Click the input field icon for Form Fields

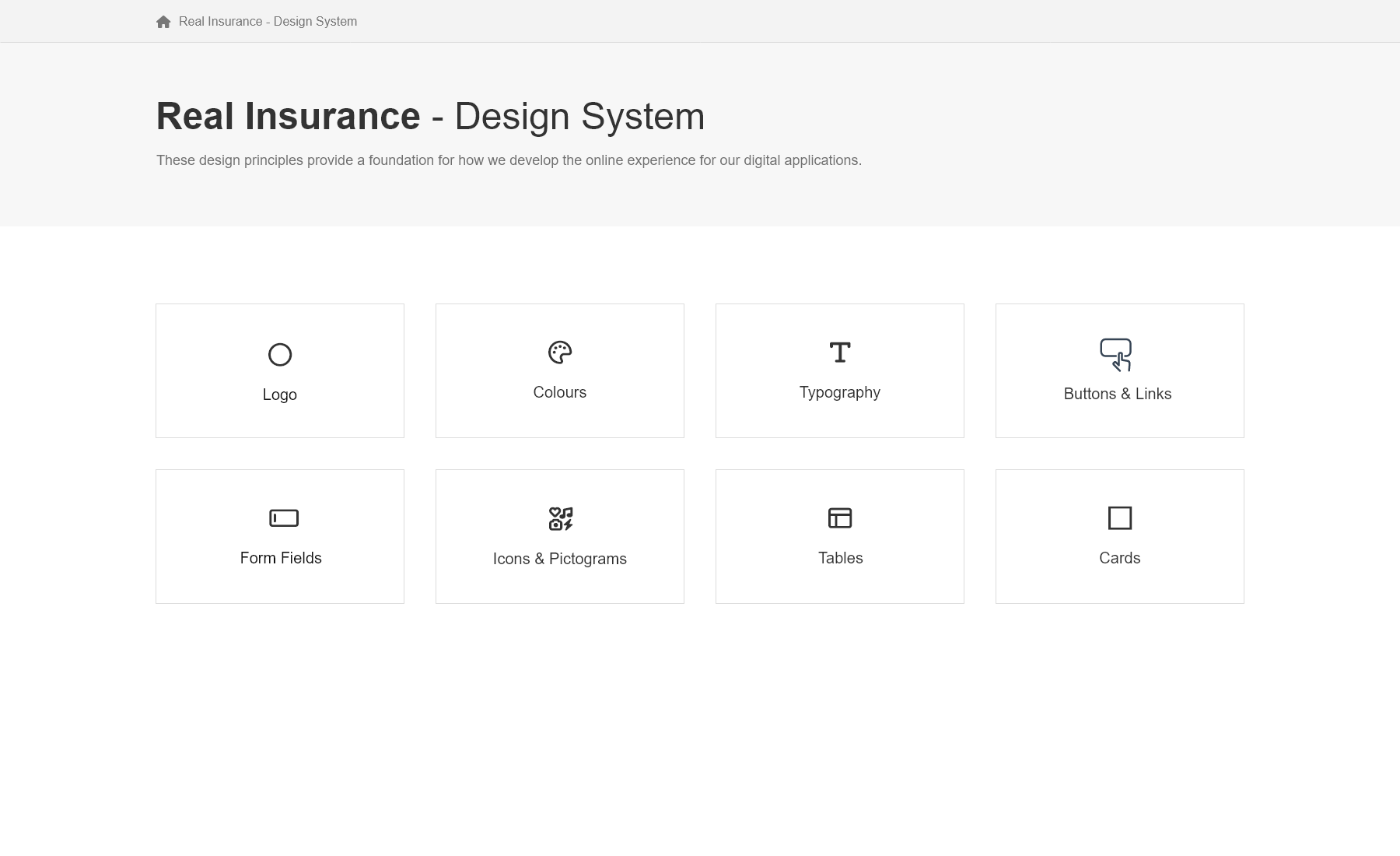284,518
